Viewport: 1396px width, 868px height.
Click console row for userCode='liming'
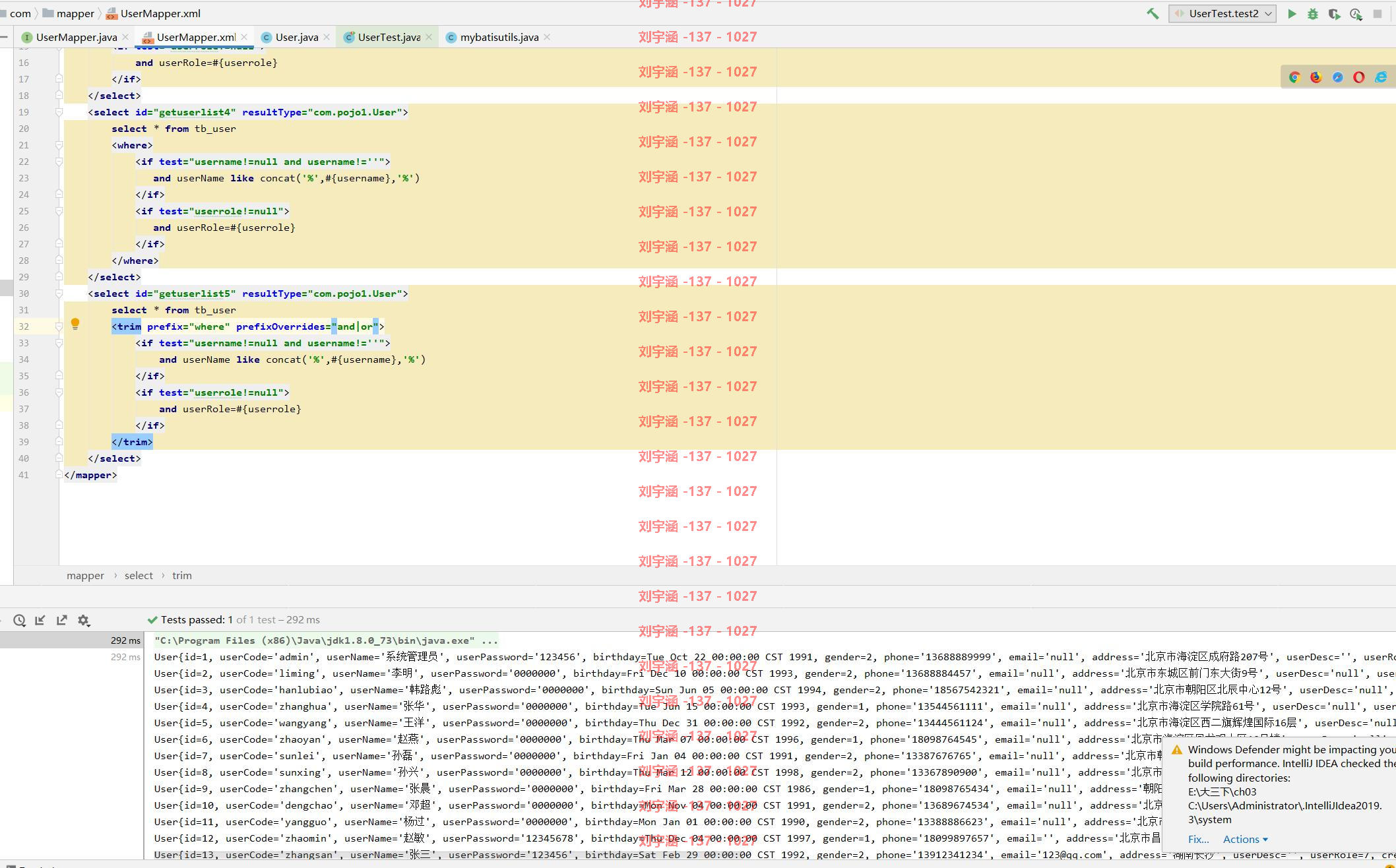tap(775, 673)
